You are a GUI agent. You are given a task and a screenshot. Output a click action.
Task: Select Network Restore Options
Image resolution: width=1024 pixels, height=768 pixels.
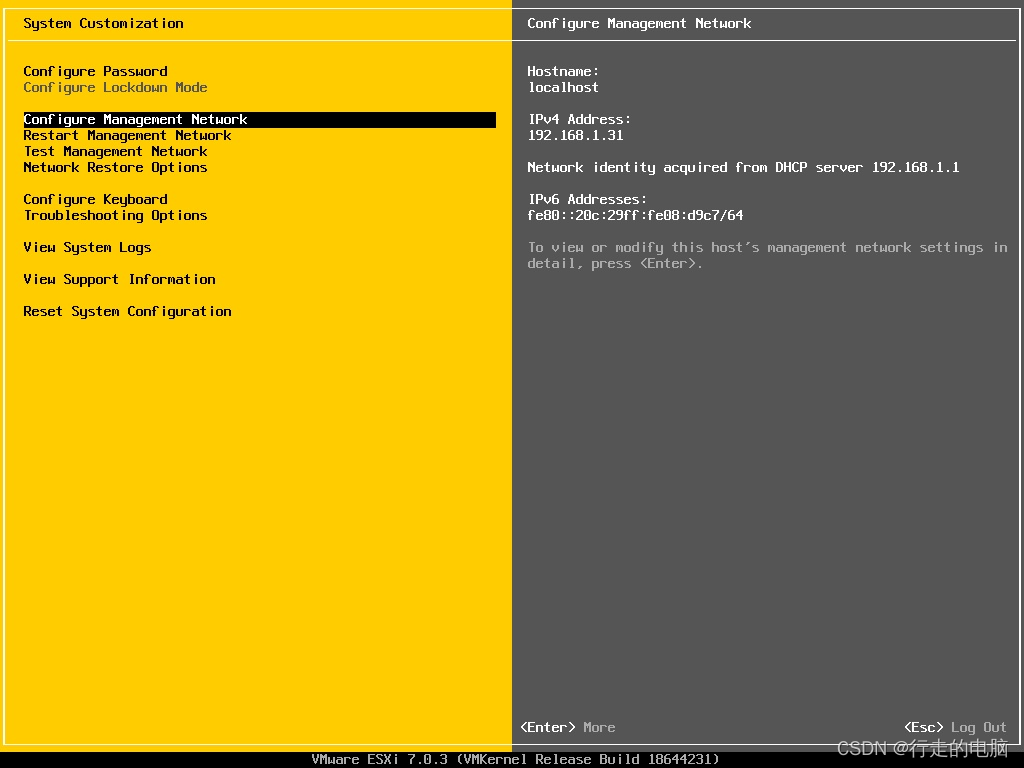[x=114, y=167]
